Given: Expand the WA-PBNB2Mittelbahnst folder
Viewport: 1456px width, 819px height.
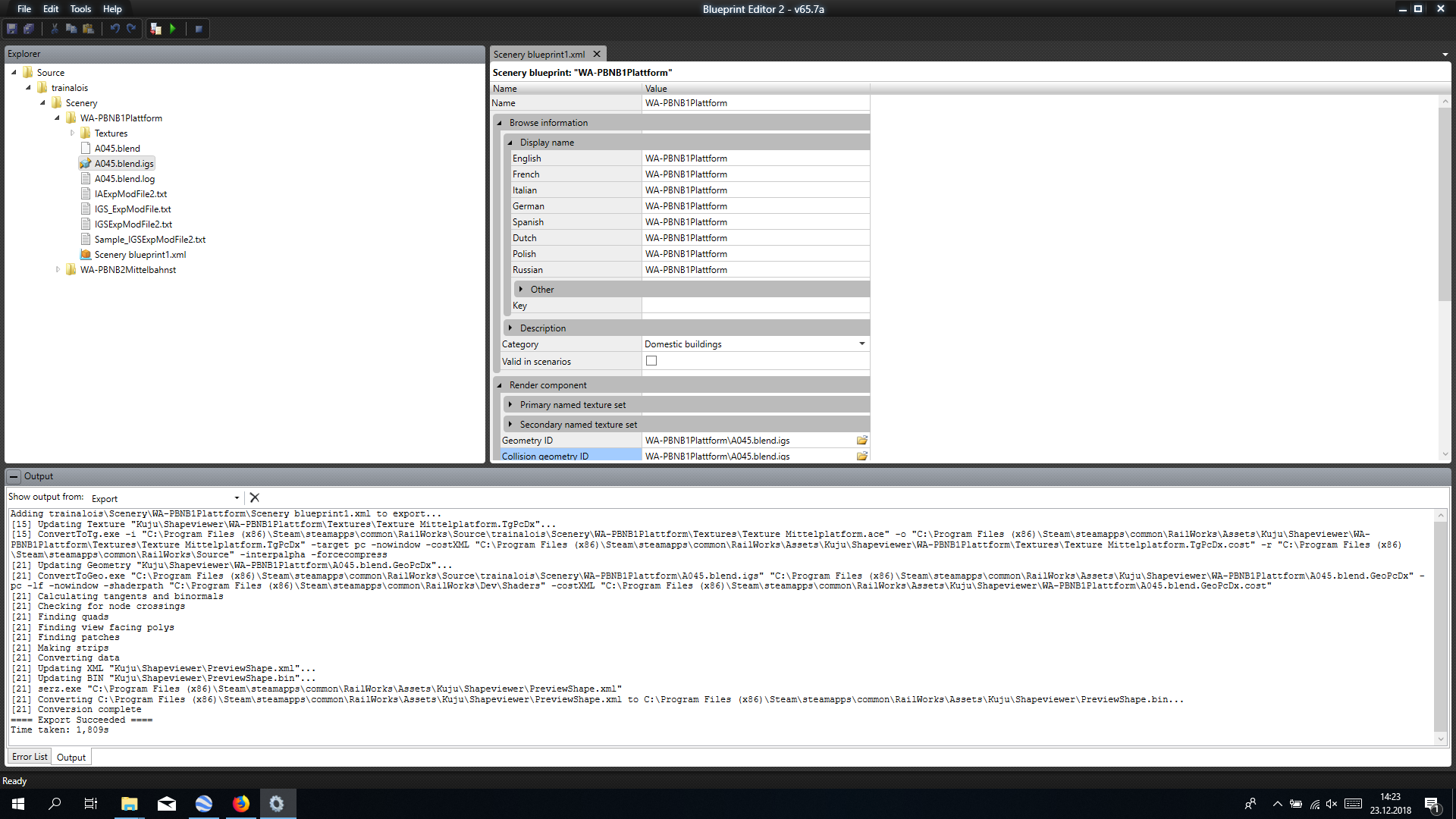Looking at the screenshot, I should click(x=58, y=269).
